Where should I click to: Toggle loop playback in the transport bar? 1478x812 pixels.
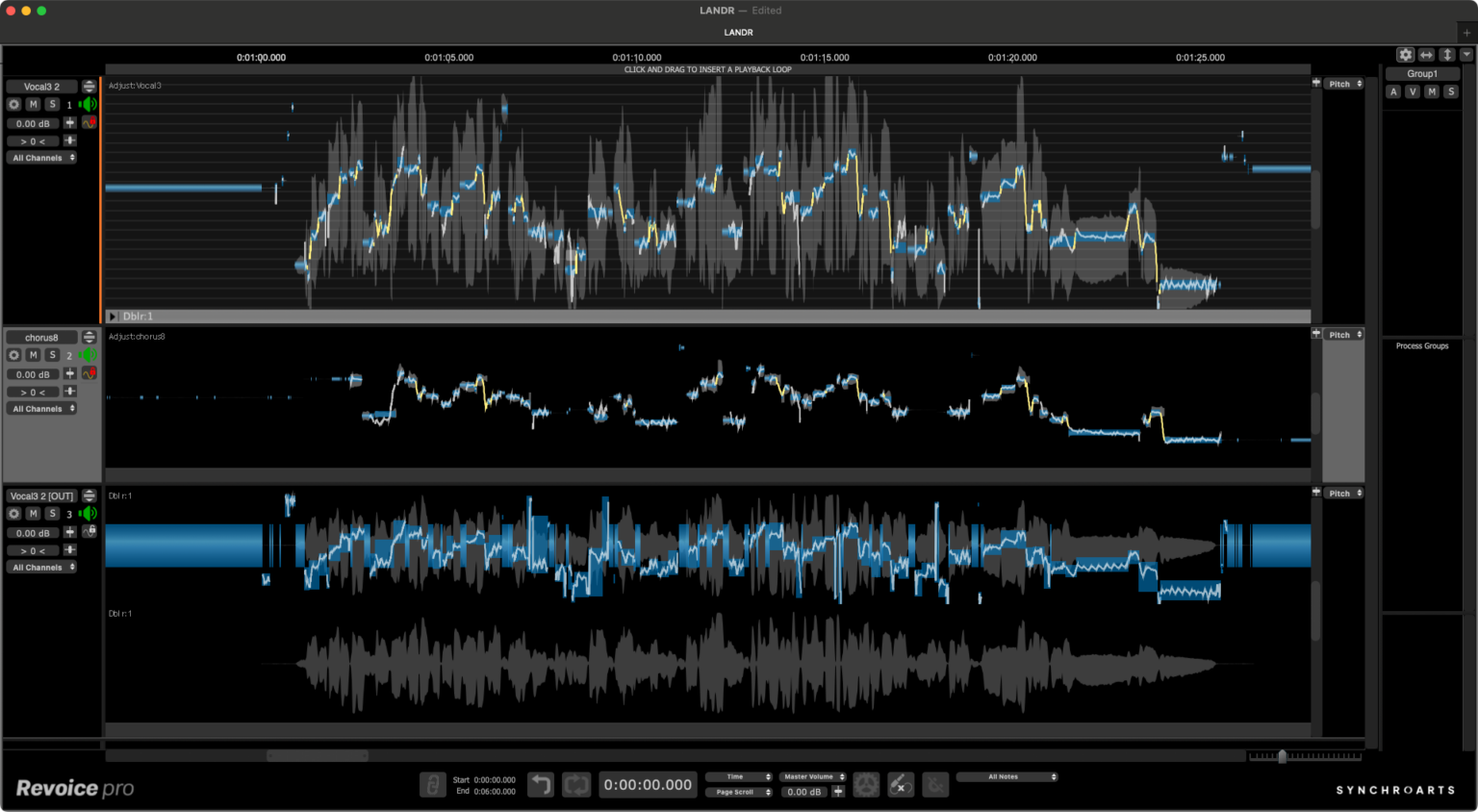tap(576, 785)
